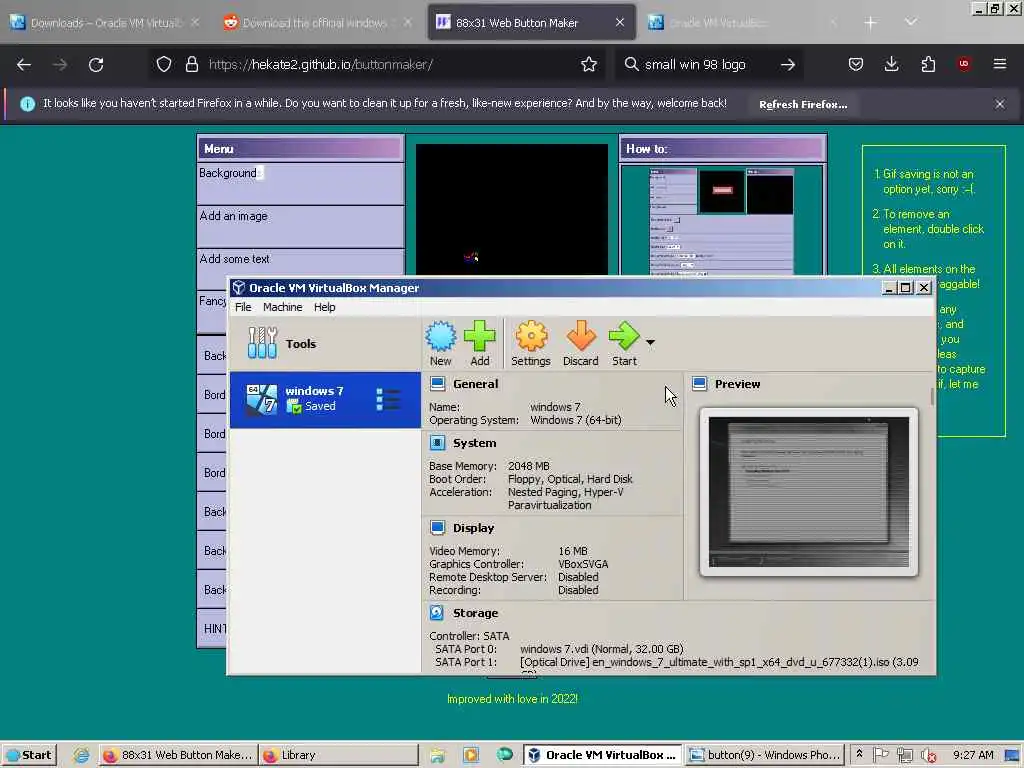
Task: Switch to button(9) Windows Photo taskbar item
Action: [x=765, y=755]
